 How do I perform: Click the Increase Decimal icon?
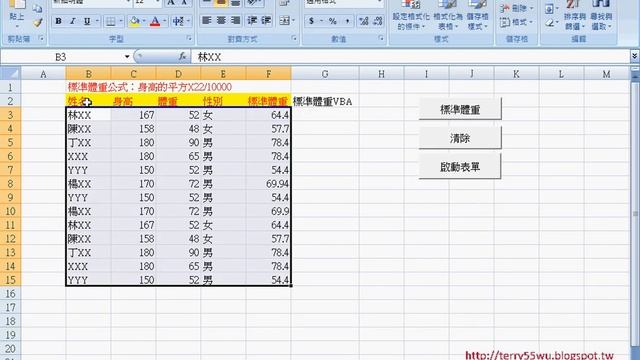click(363, 21)
